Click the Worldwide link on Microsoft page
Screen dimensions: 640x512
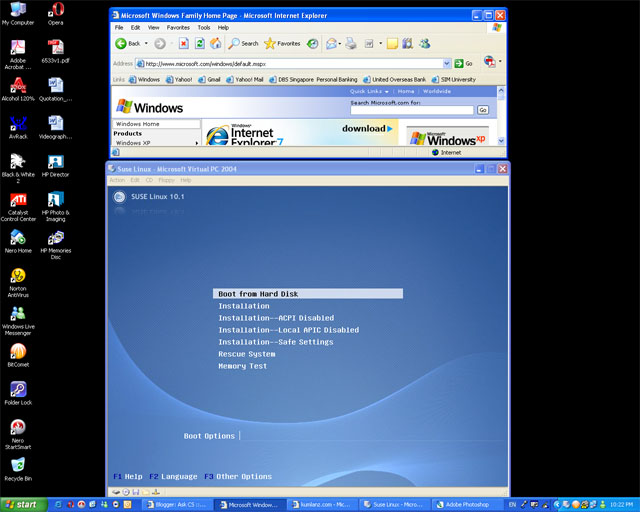click(437, 91)
